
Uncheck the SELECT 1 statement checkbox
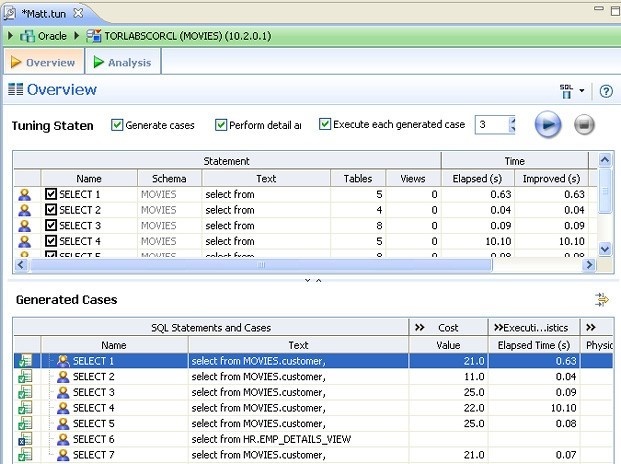point(51,194)
